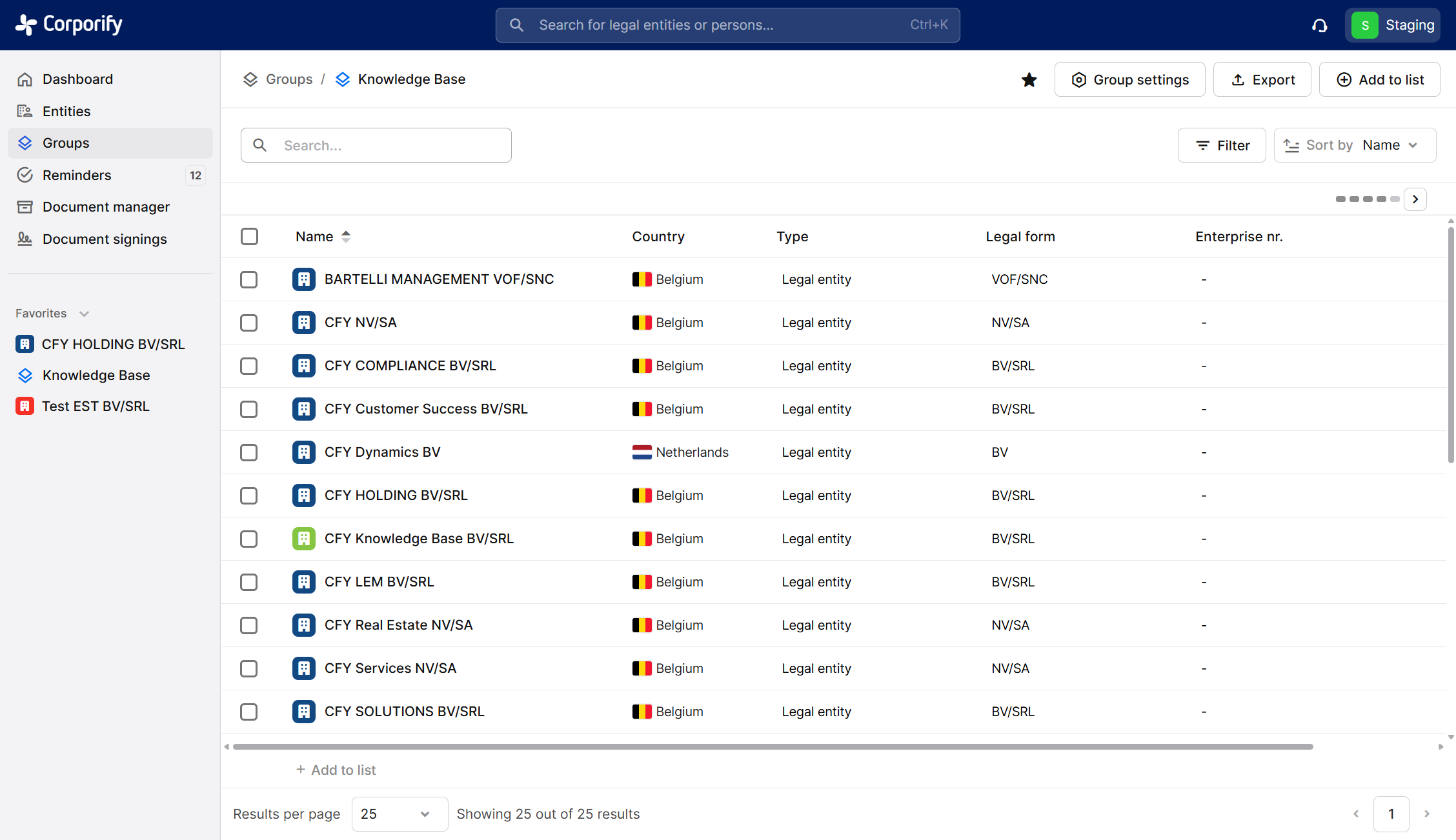
Task: Click green CFY Knowledge Base entity icon
Action: 303,539
